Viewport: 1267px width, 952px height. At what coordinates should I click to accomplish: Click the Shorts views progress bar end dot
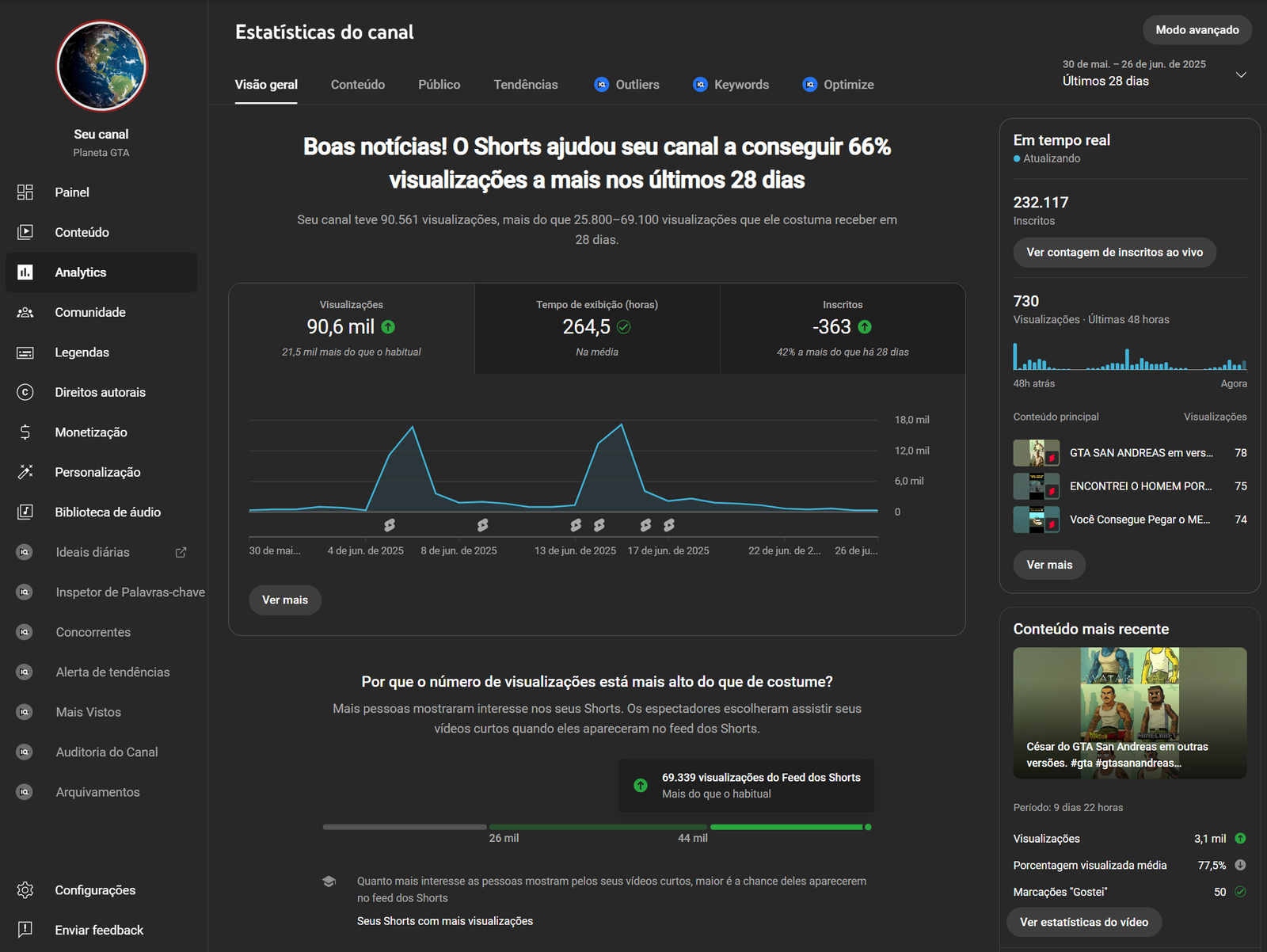pos(868,827)
